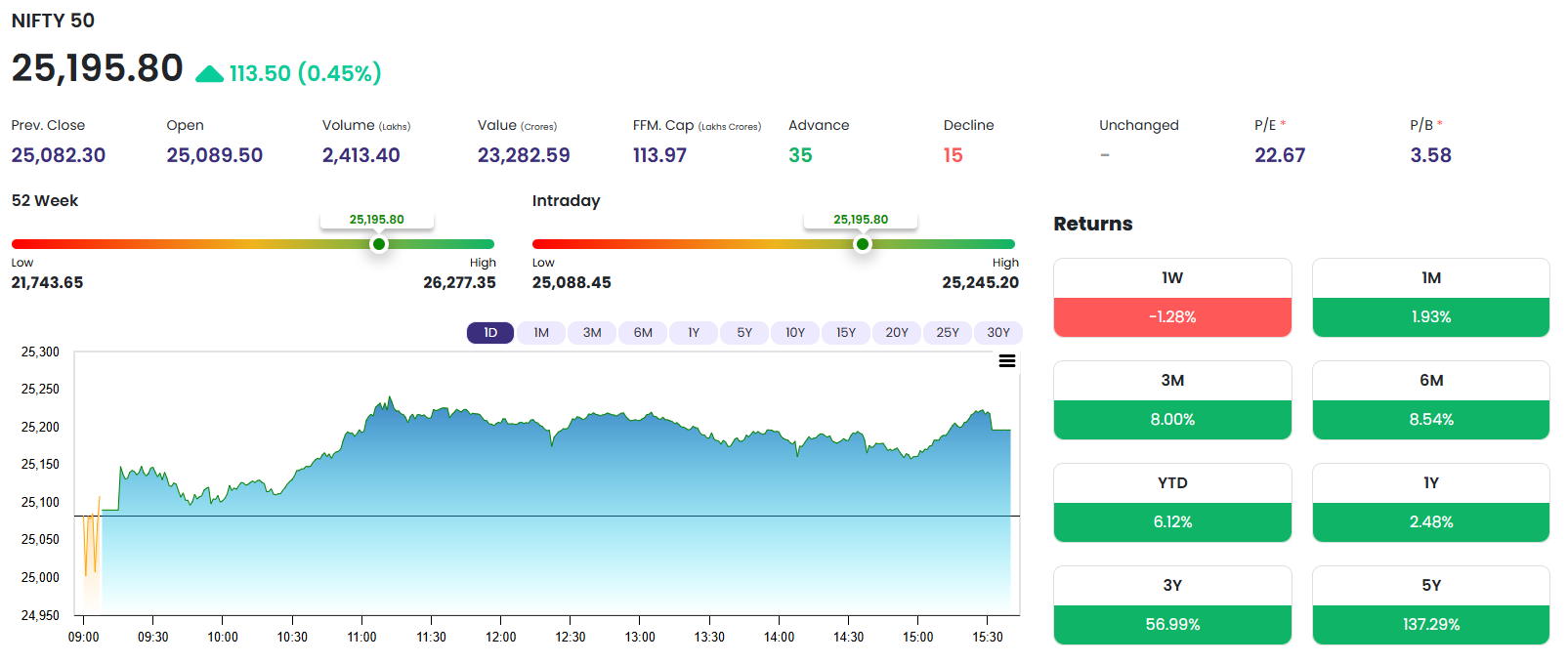Switch chart to 6M range
This screenshot has height=663, width=1568.
click(x=643, y=333)
